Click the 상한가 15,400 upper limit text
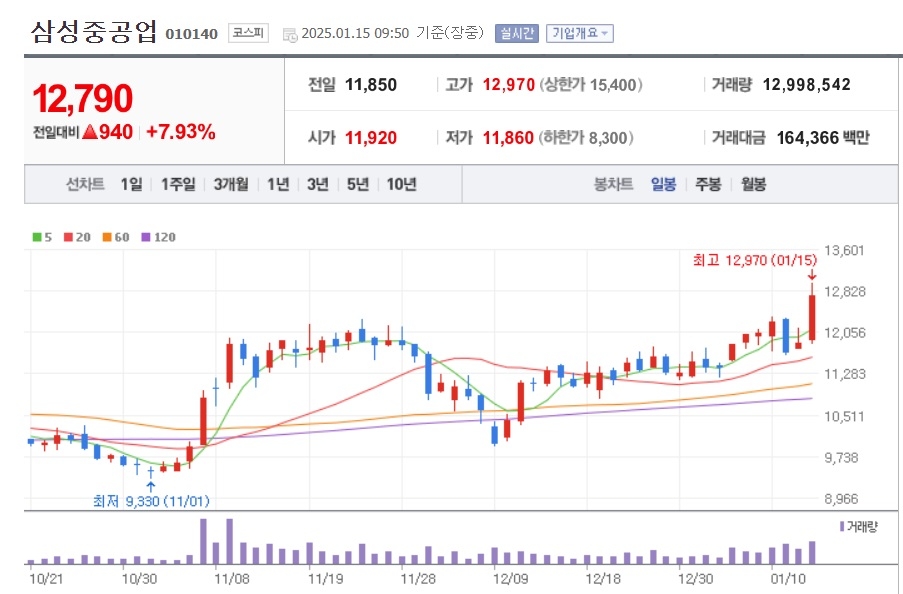The height and width of the screenshot is (594, 903). click(x=591, y=85)
